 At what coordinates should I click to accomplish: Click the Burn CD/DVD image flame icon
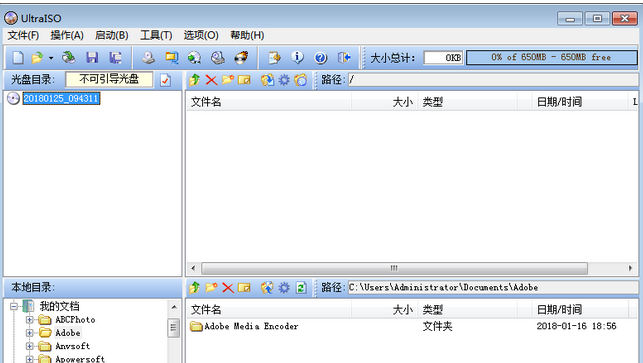[x=241, y=58]
